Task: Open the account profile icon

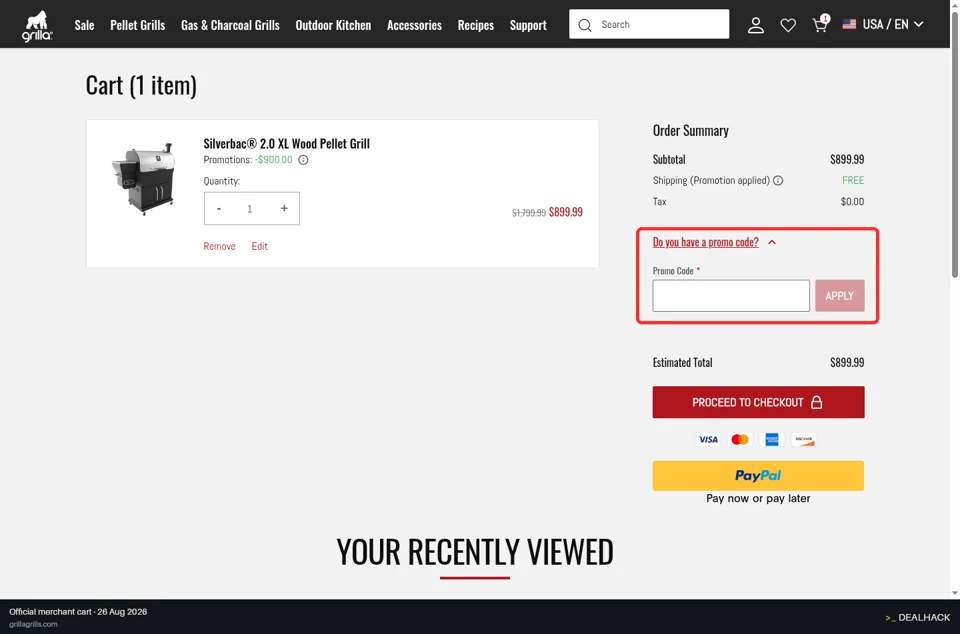Action: (756, 25)
